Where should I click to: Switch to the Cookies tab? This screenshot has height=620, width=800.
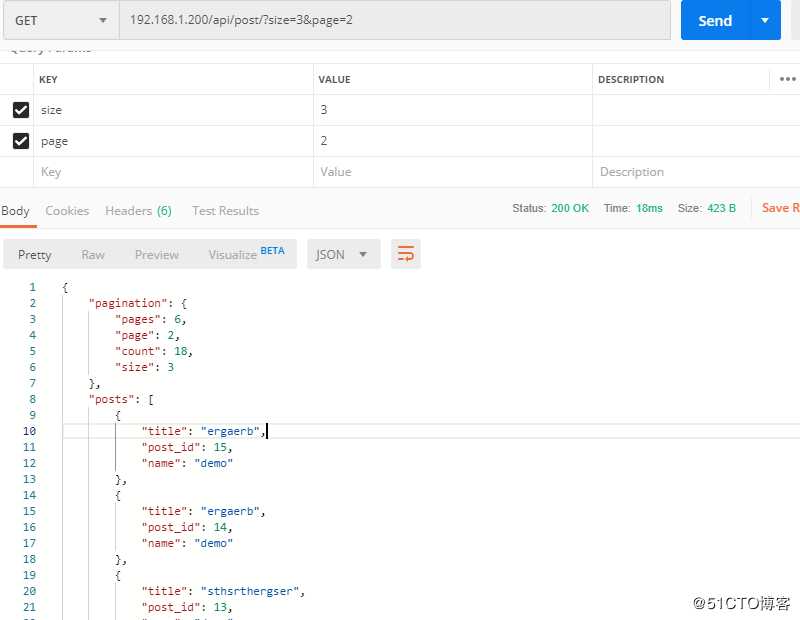(x=67, y=211)
